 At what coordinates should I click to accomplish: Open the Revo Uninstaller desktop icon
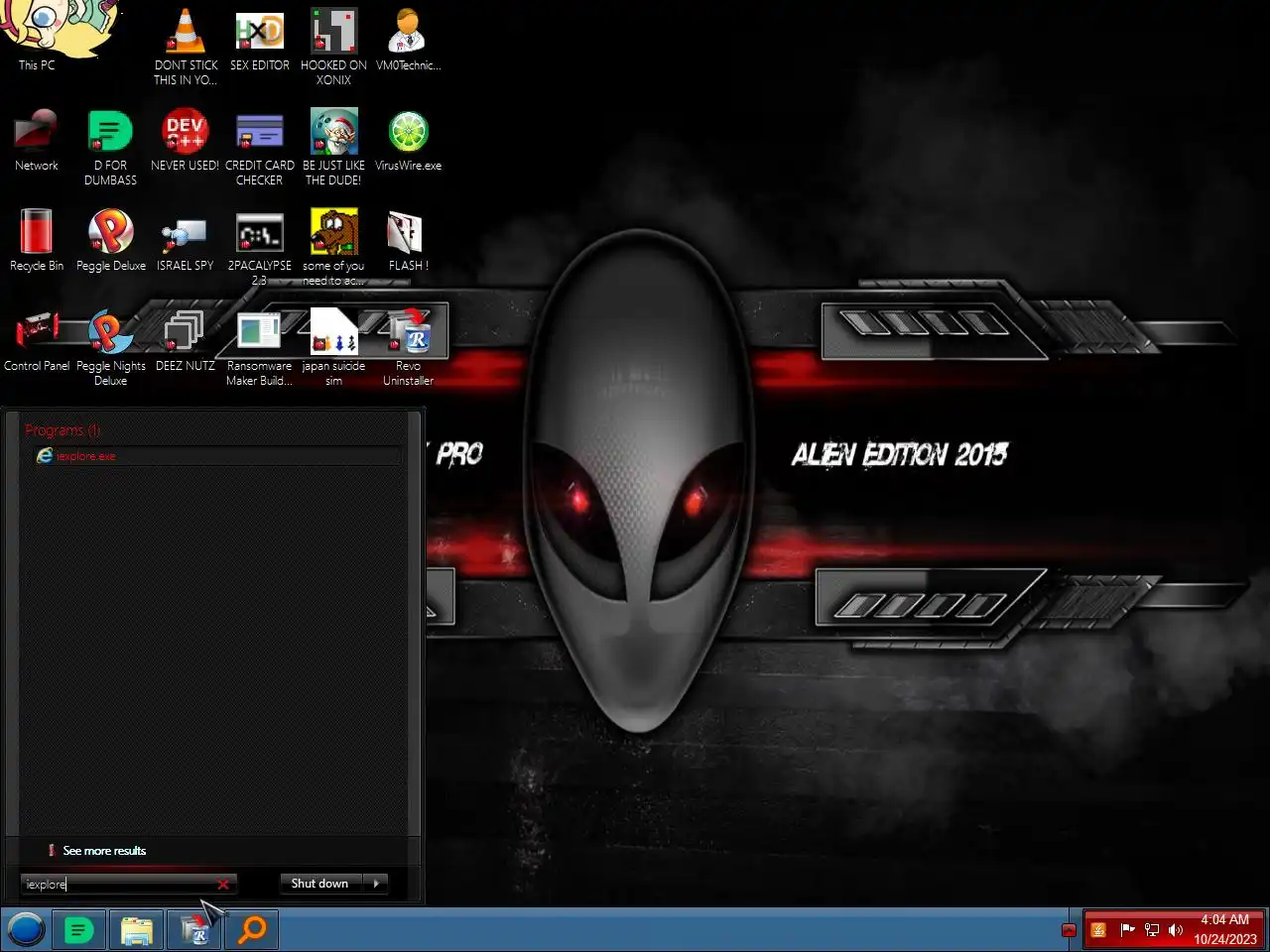408,347
